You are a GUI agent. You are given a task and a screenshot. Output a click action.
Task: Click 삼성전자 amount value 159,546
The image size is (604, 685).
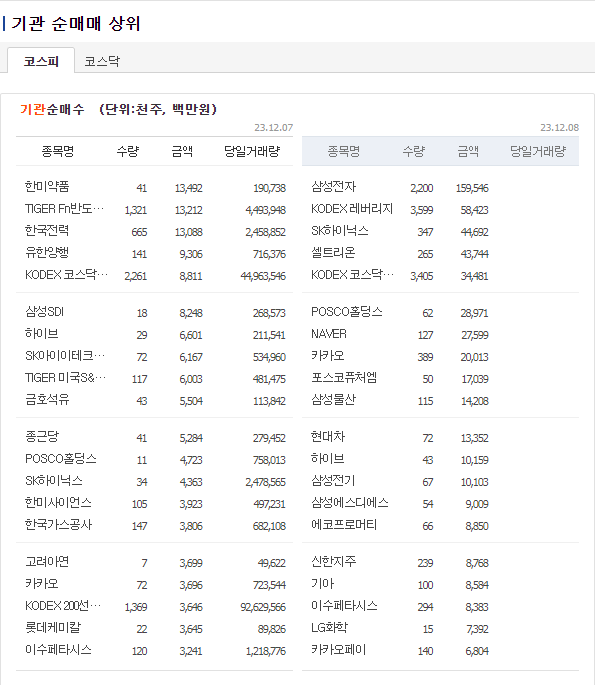click(472, 188)
